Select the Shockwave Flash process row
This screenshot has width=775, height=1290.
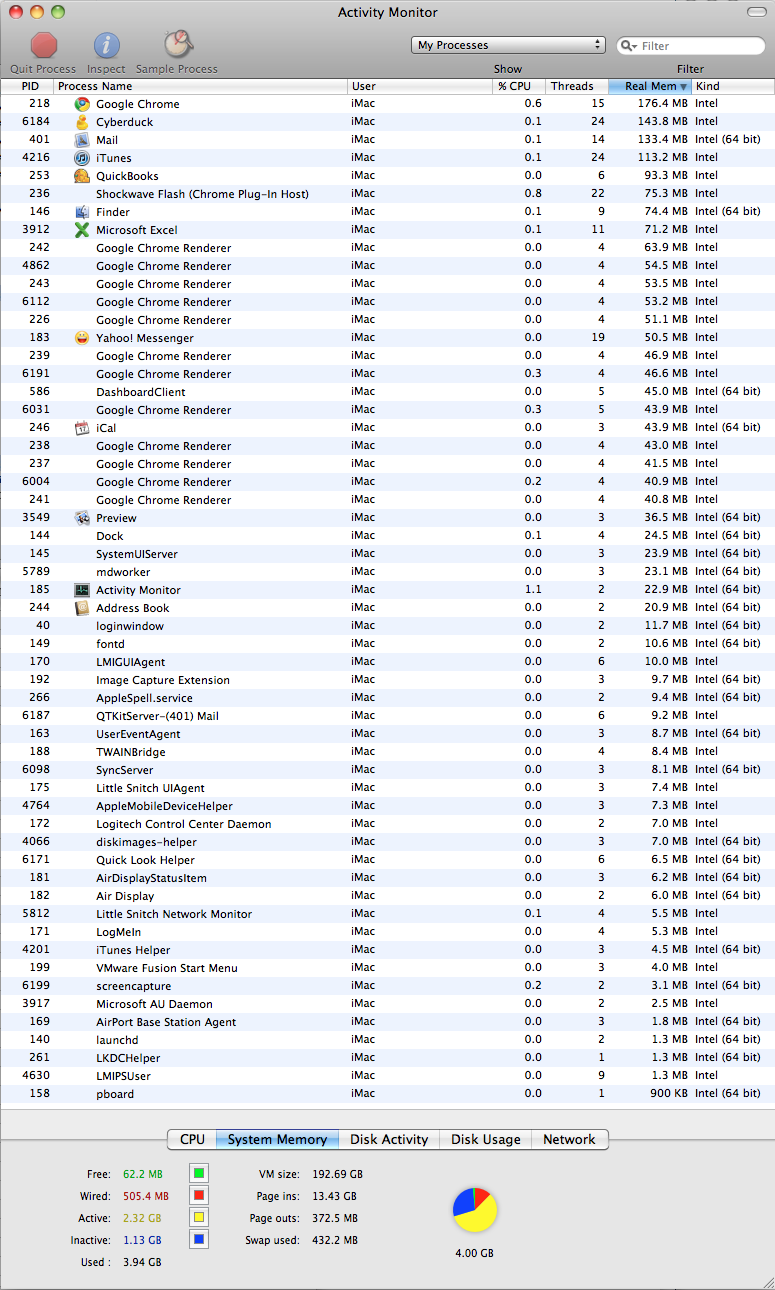(387, 194)
